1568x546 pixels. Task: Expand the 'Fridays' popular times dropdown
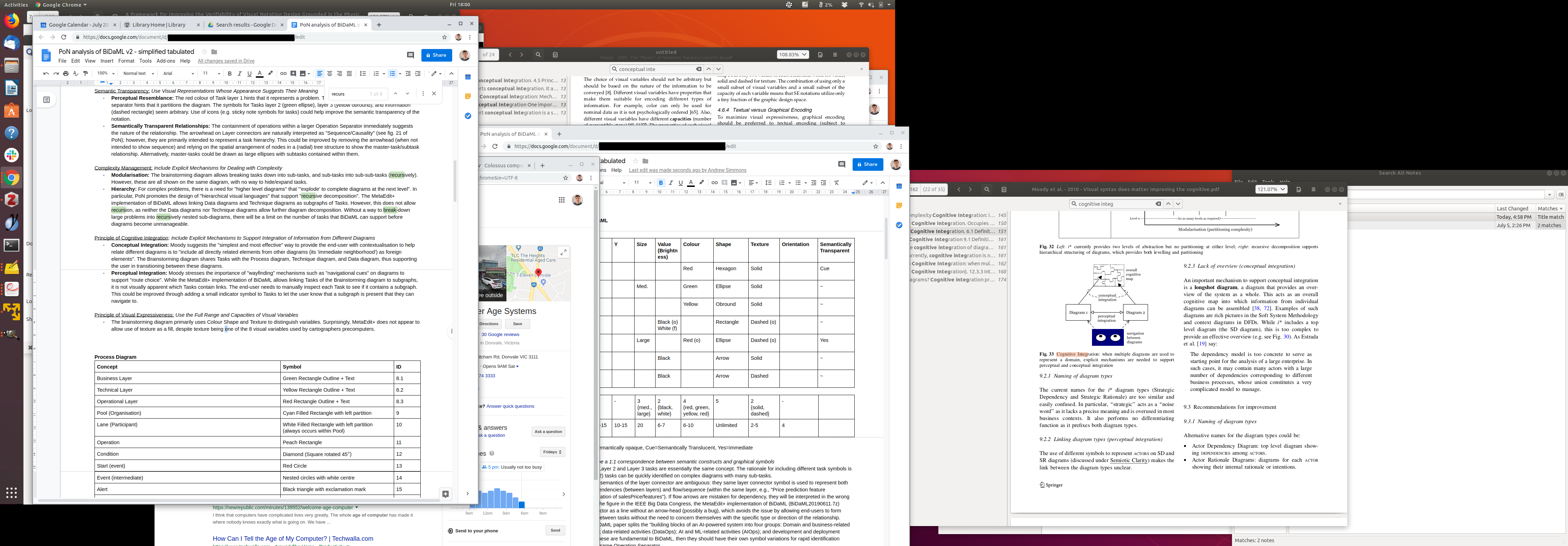point(552,451)
